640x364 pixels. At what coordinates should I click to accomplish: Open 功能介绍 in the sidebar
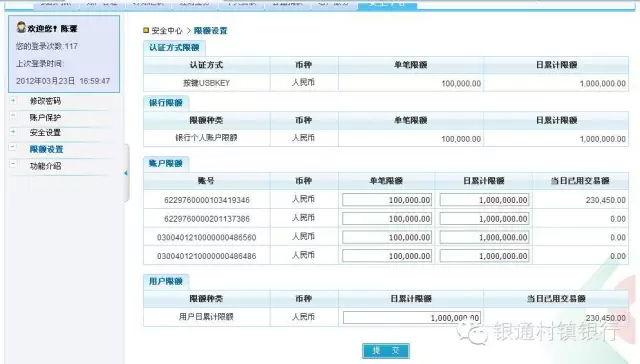tap(45, 166)
